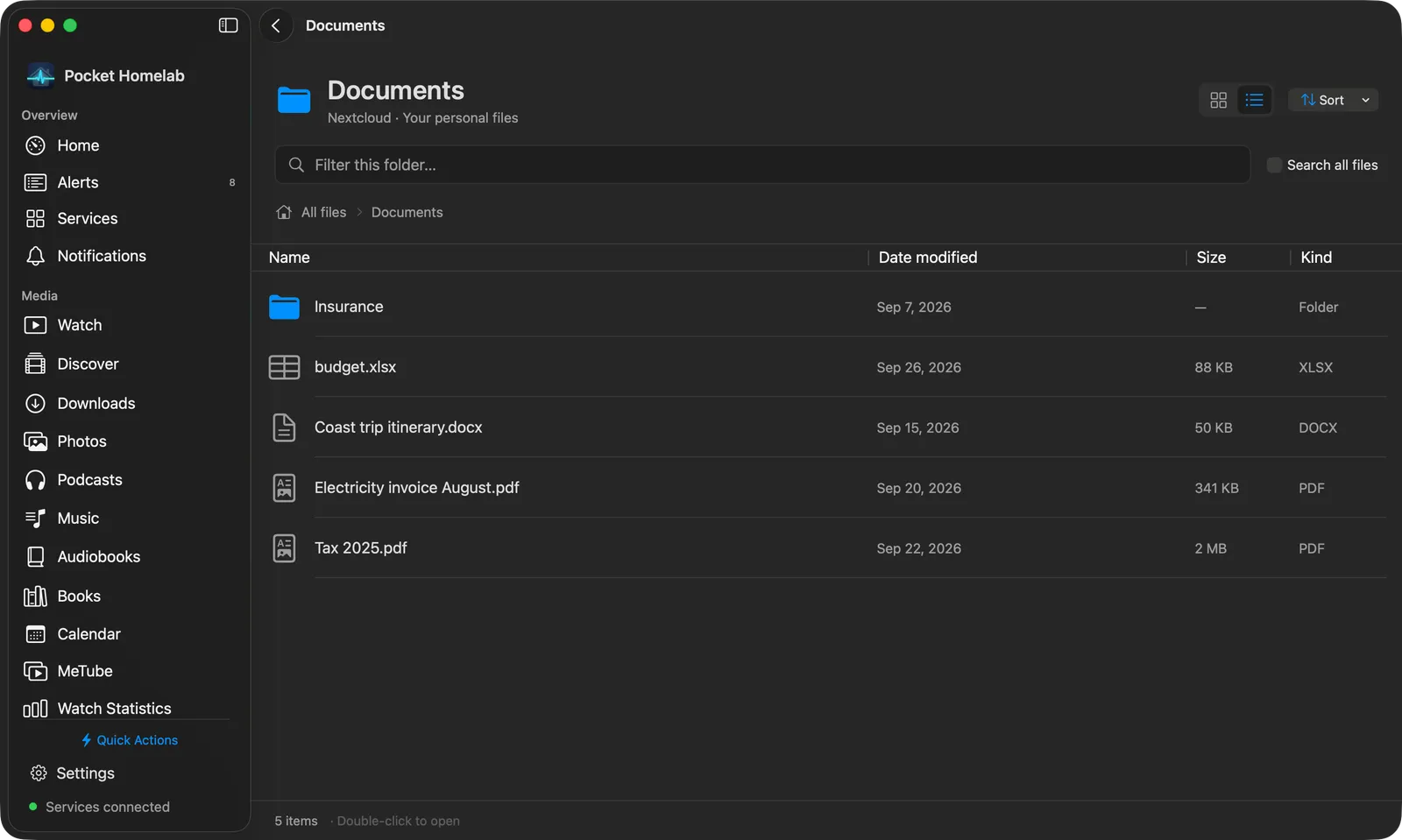
Task: Click Electricity invoice August.pdf icon
Action: [x=284, y=488]
